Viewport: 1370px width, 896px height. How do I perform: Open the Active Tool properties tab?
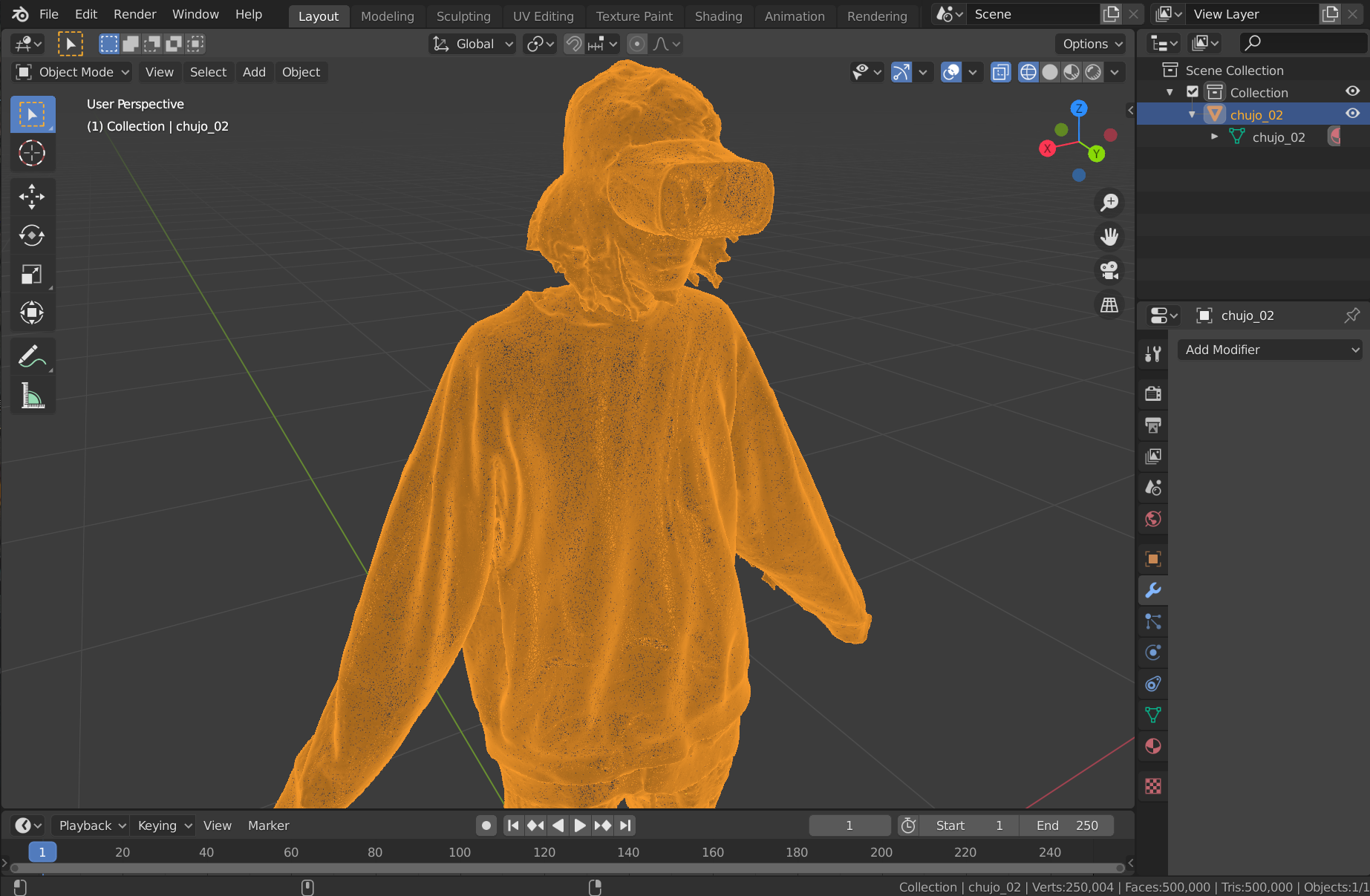pyautogui.click(x=1153, y=354)
